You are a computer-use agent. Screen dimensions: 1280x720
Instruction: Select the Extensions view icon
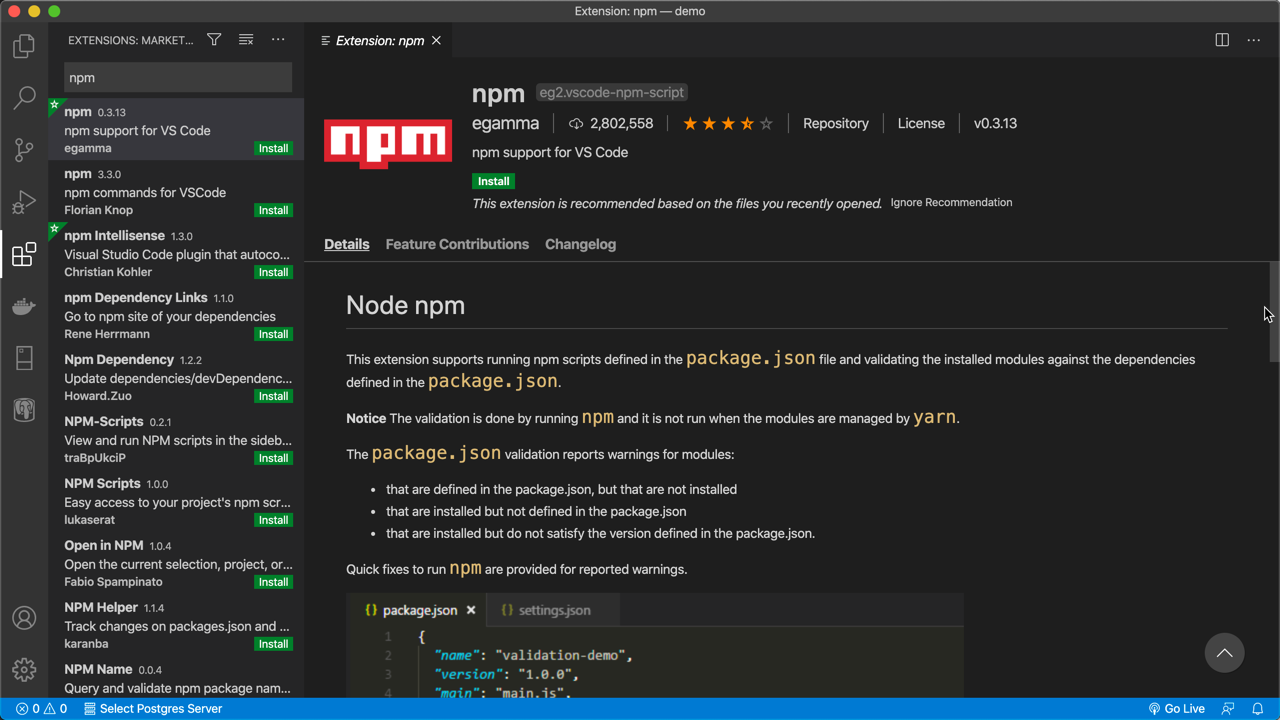point(24,254)
